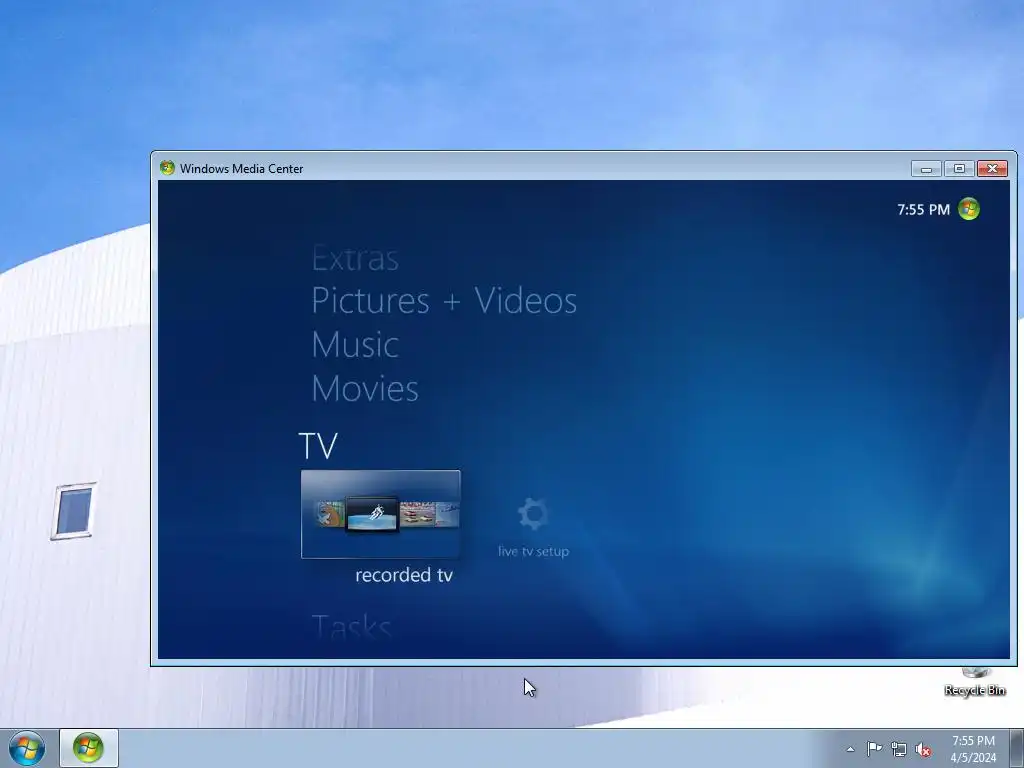Open the Windows Start menu orb

(27, 748)
